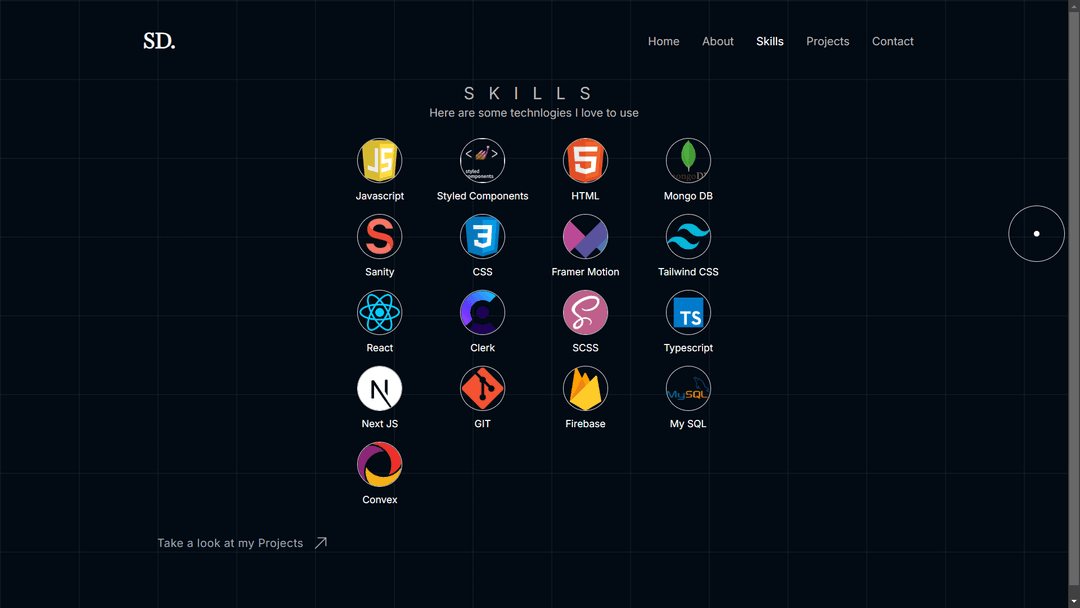Open the About section from navigation
Screen dimensions: 1080x608
click(718, 41)
